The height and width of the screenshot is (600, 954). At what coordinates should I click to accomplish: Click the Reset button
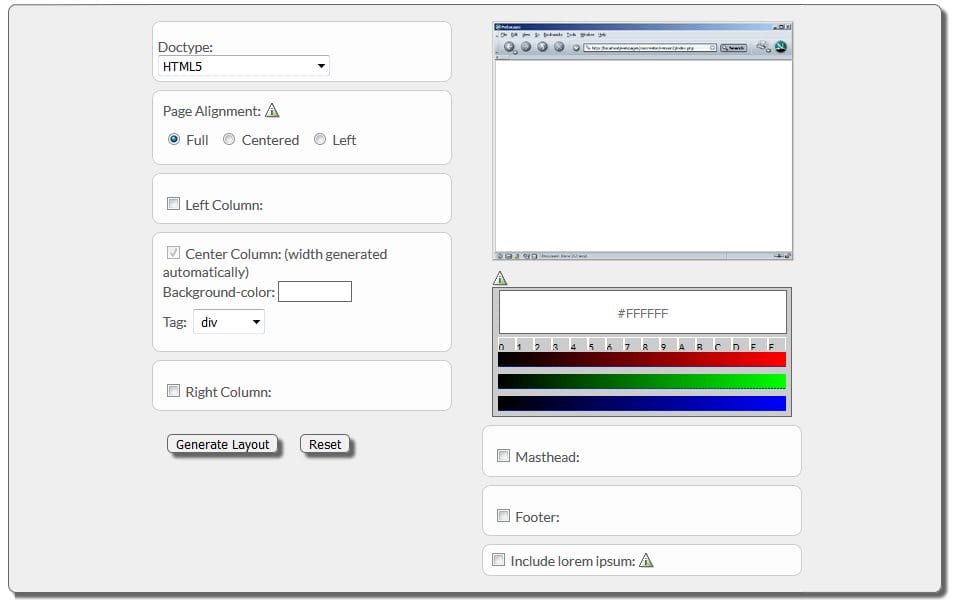325,444
